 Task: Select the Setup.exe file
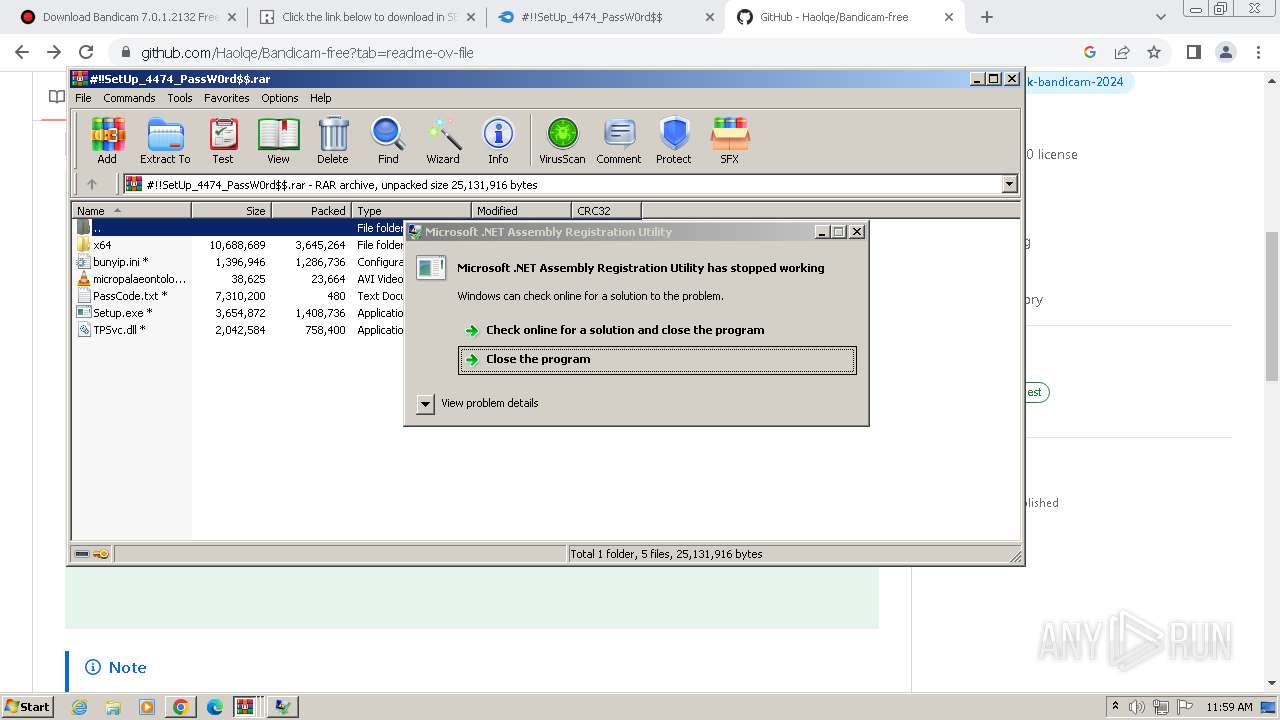point(238,313)
